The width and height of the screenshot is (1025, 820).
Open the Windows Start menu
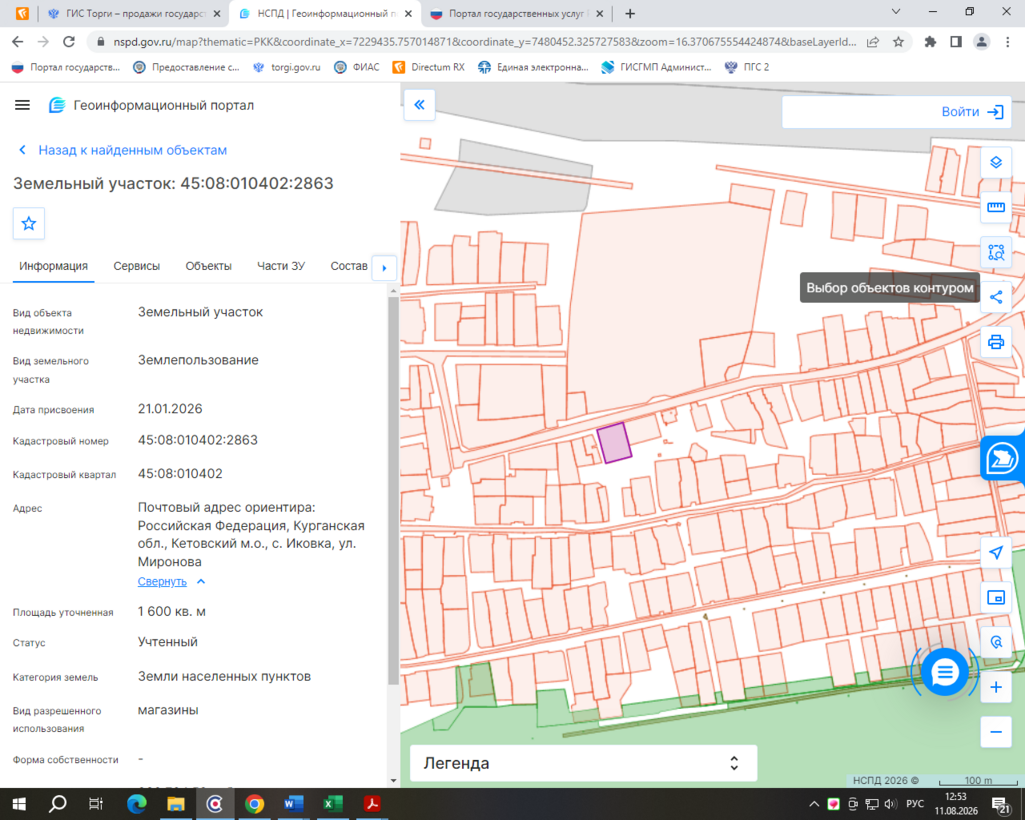click(x=19, y=804)
